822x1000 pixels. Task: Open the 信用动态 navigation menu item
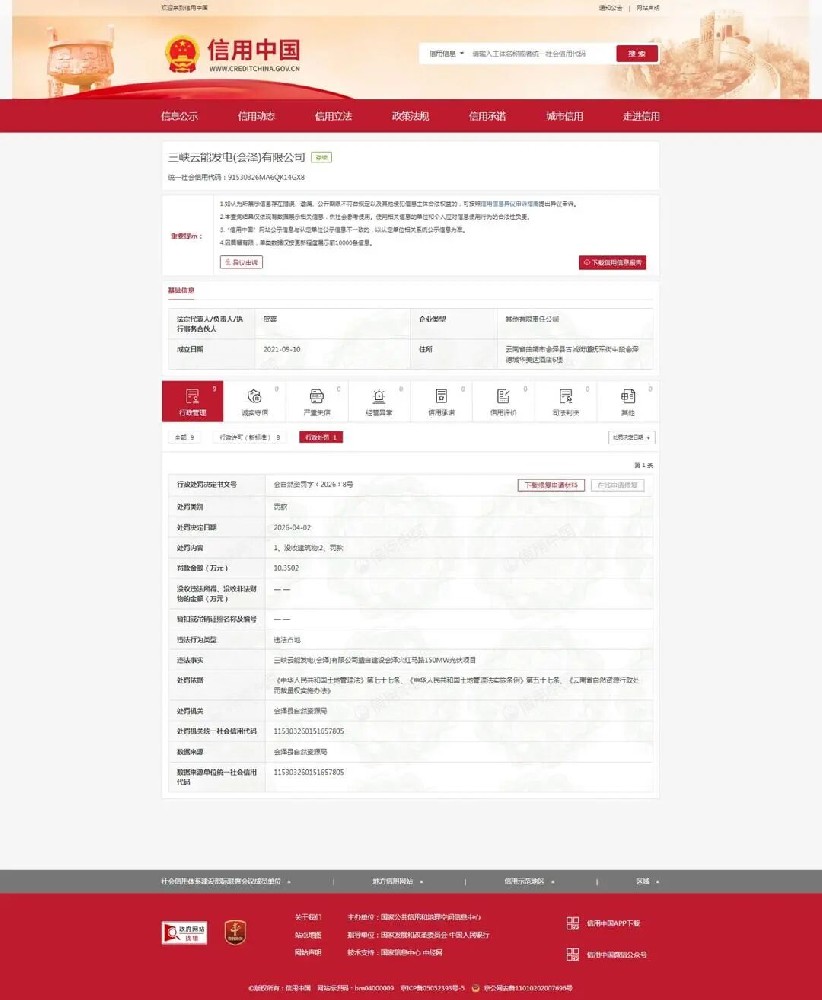256,116
